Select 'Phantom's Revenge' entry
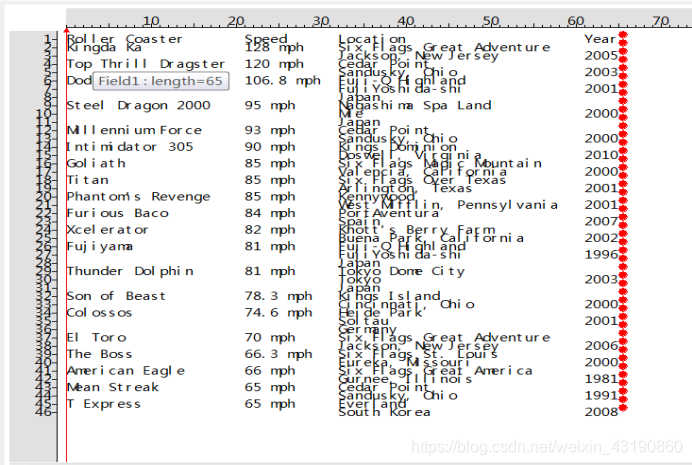This screenshot has height=465, width=692. click(x=139, y=196)
